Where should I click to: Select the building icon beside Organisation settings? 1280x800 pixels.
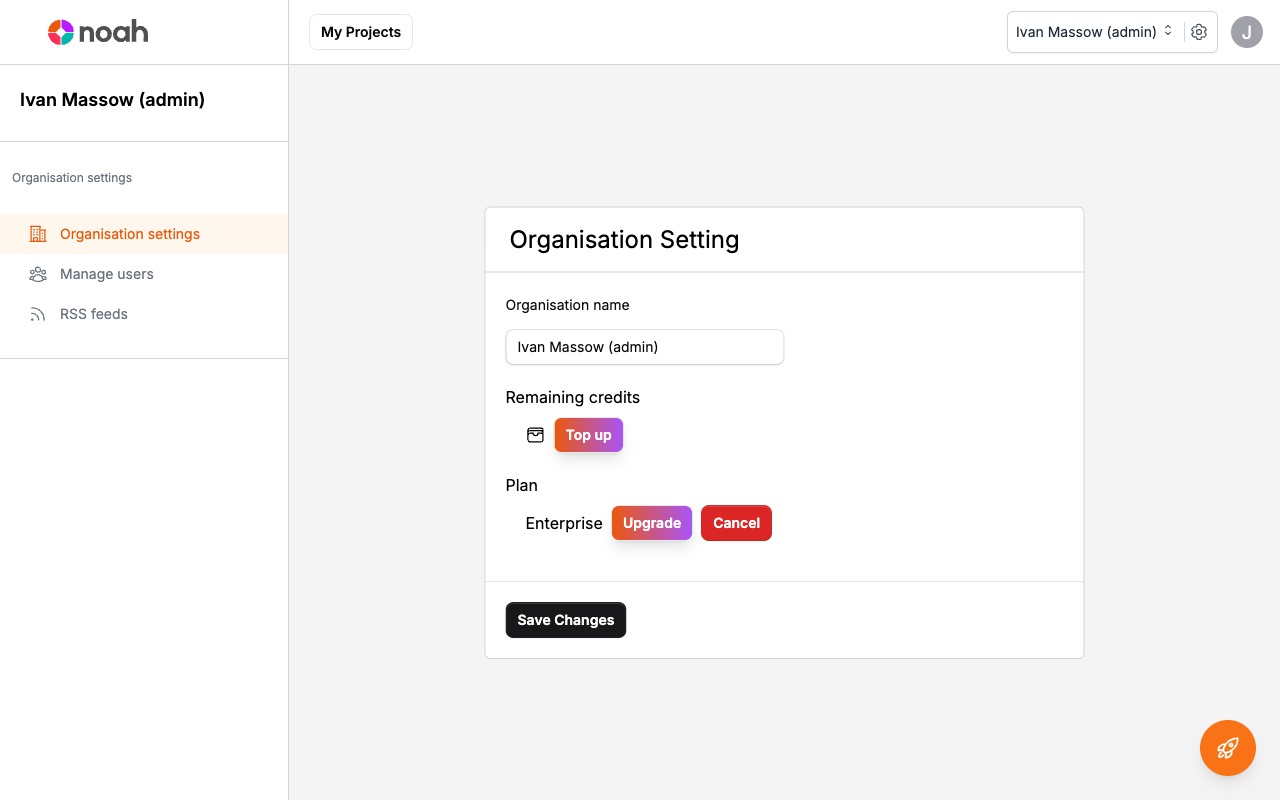coord(38,233)
